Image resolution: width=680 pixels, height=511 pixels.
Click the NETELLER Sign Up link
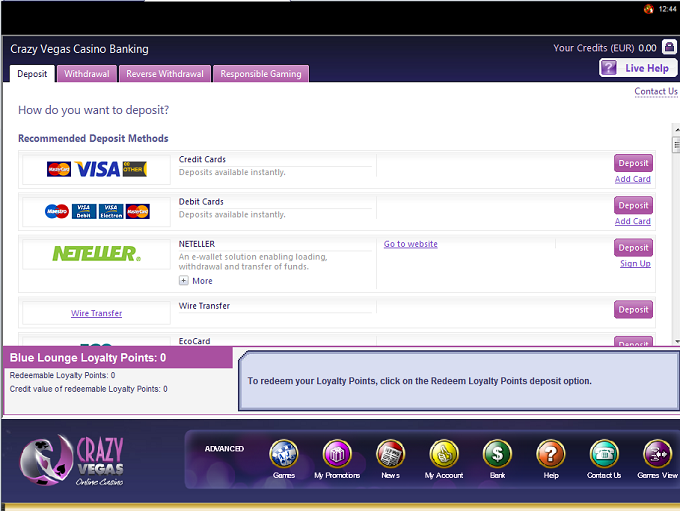(x=635, y=263)
